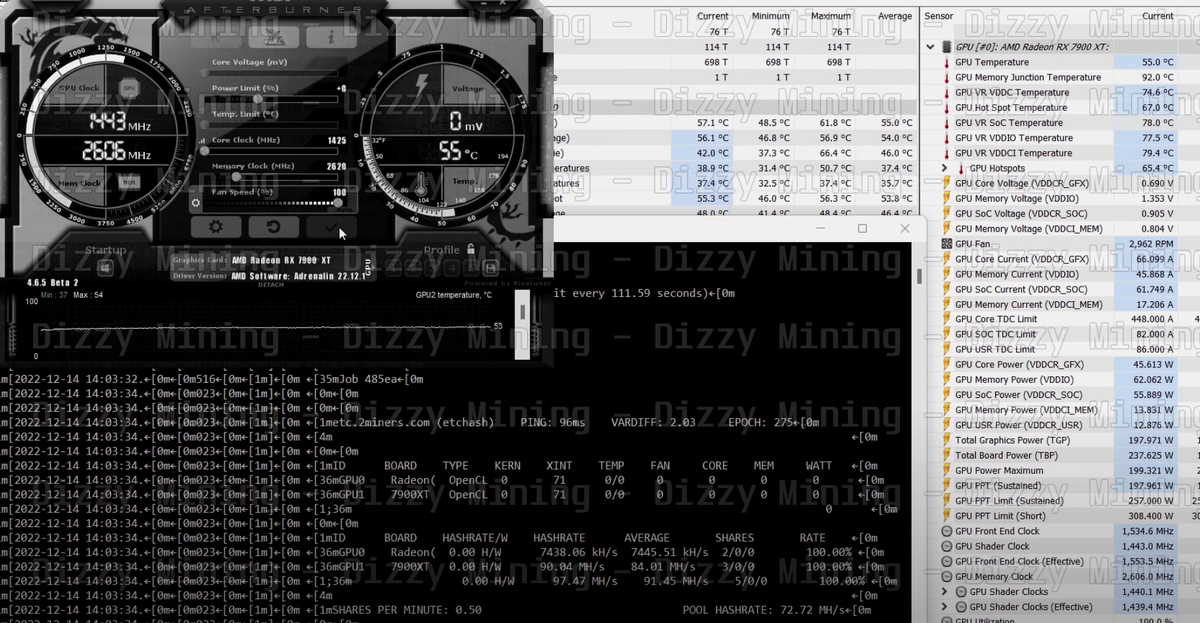Collapse GPU [#0] AMD Radeon RX 7900 XT group
The height and width of the screenshot is (623, 1200).
(931, 47)
